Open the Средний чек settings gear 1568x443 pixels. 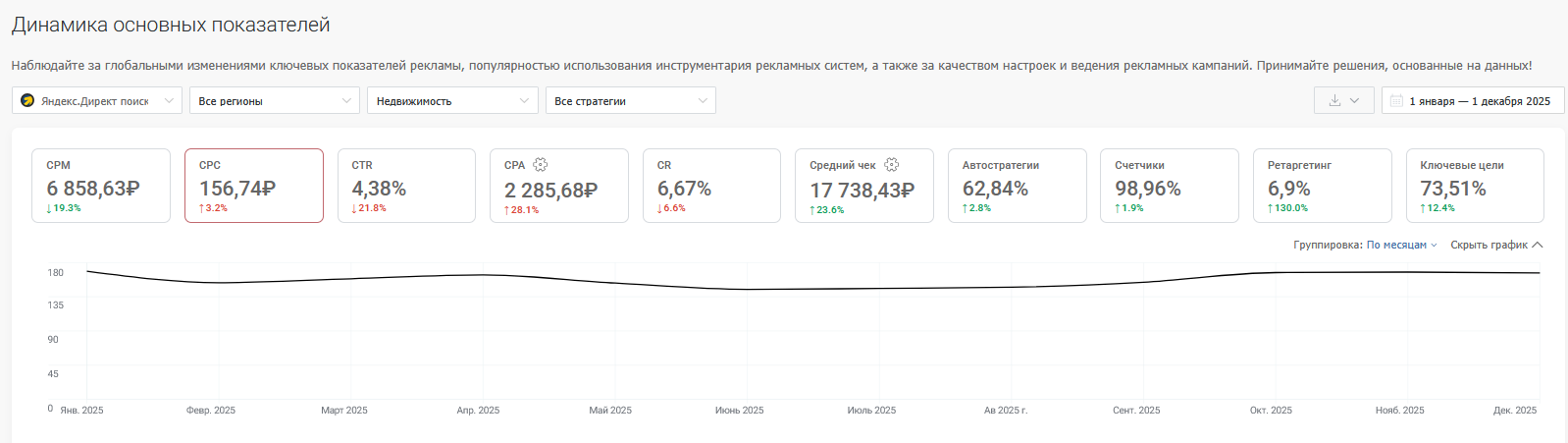click(891, 165)
